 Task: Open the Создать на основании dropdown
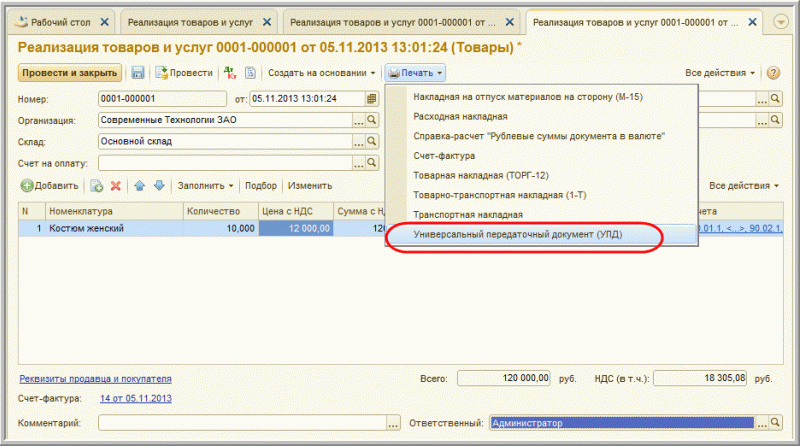click(x=322, y=73)
